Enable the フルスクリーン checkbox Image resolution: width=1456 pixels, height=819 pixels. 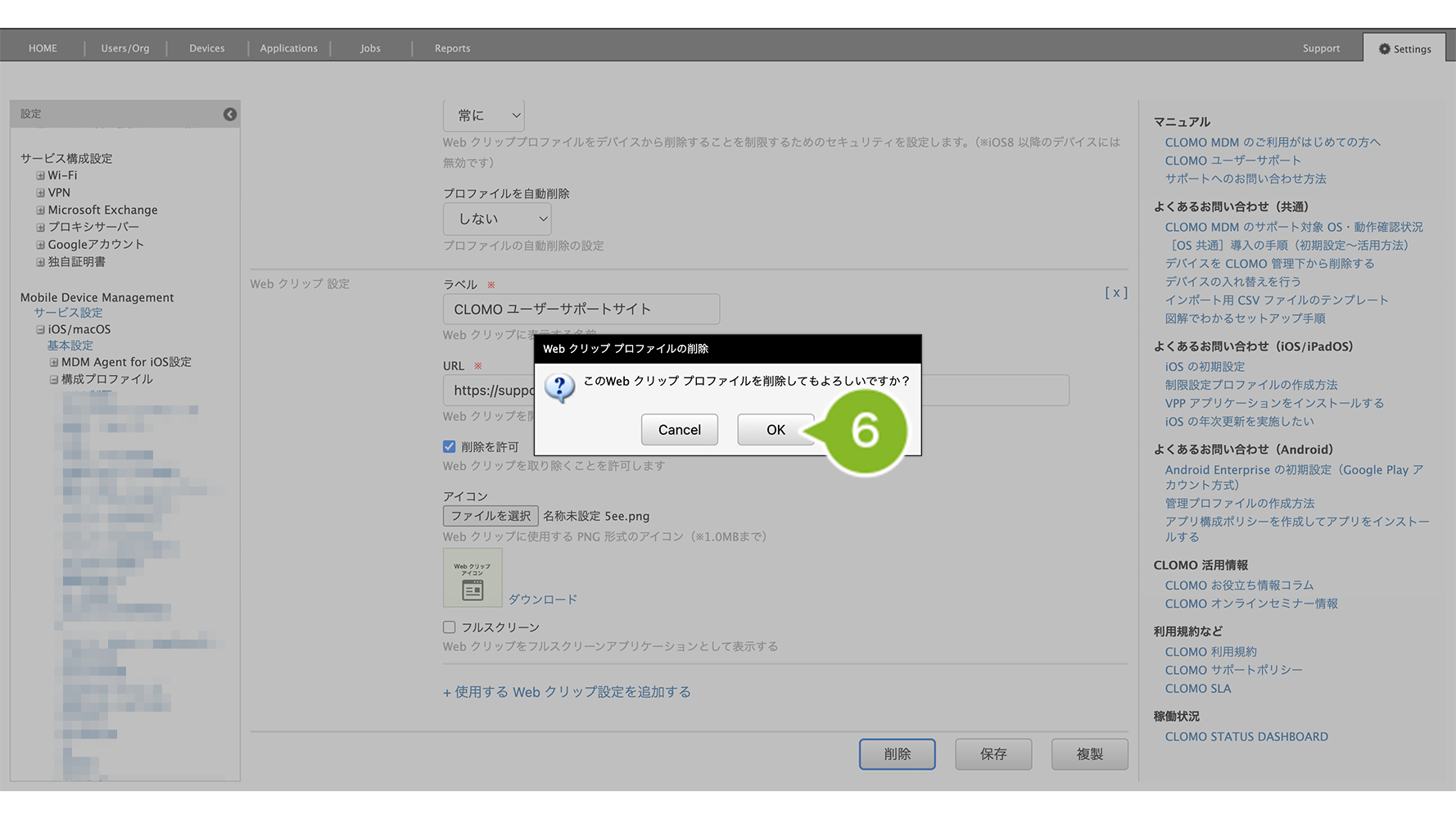(450, 627)
